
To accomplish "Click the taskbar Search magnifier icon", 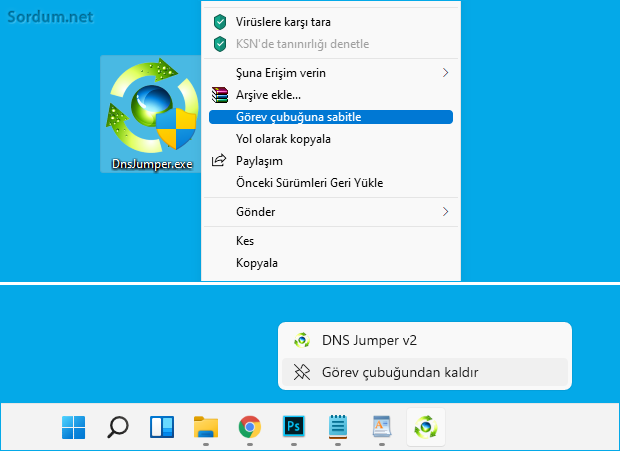I will 118,428.
